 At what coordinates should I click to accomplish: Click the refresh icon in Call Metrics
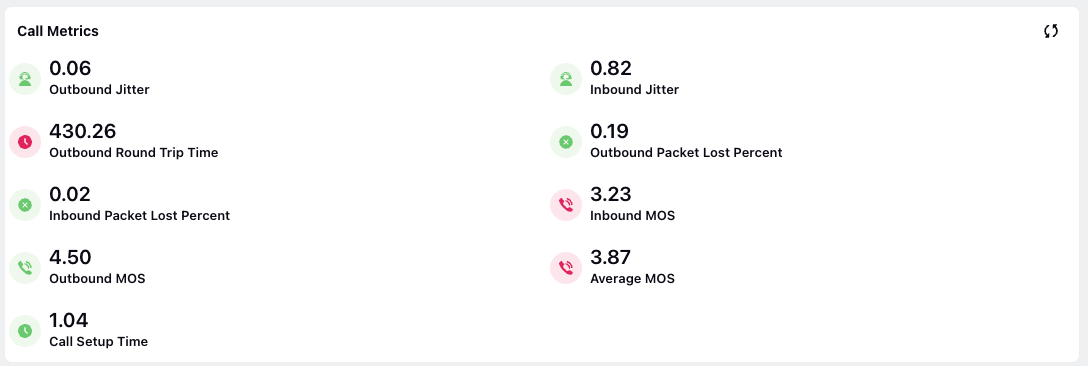pyautogui.click(x=1051, y=31)
